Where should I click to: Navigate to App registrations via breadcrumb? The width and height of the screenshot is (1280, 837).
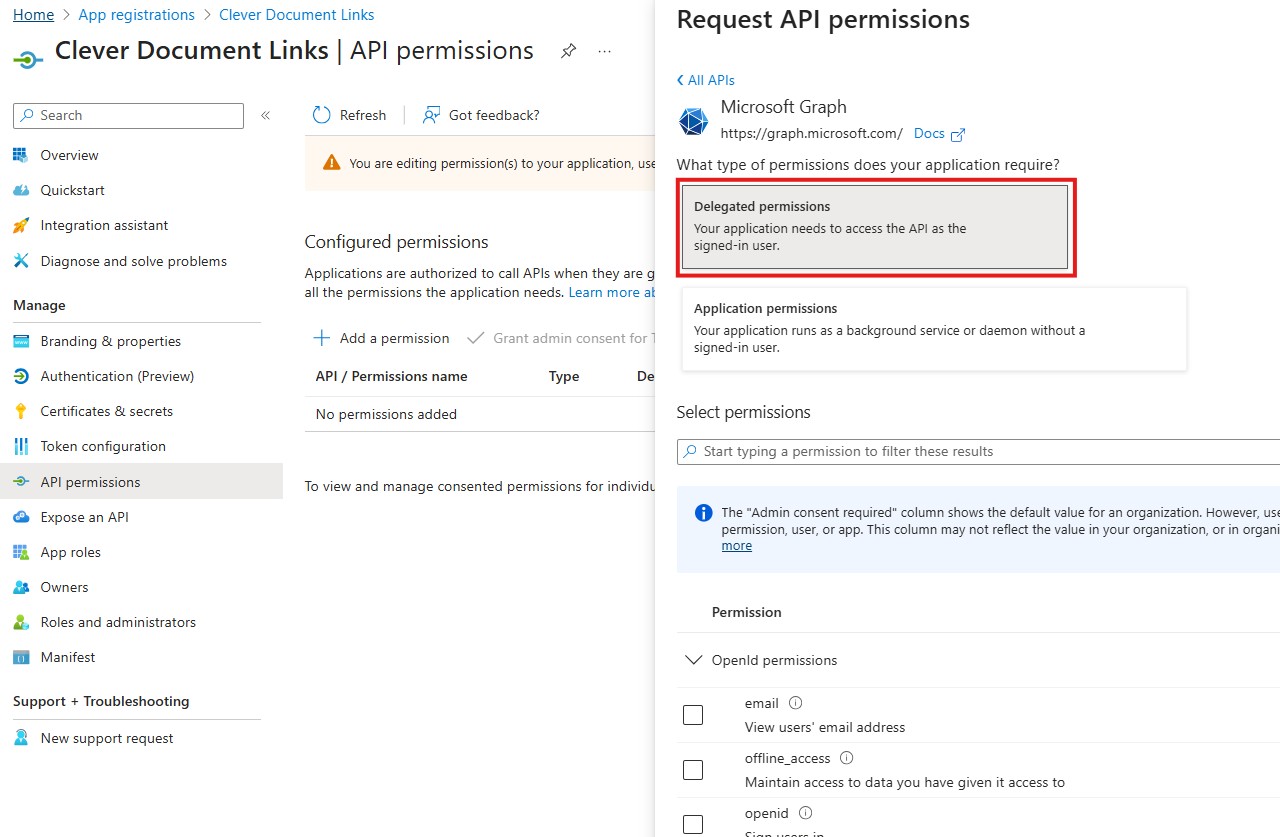(136, 14)
